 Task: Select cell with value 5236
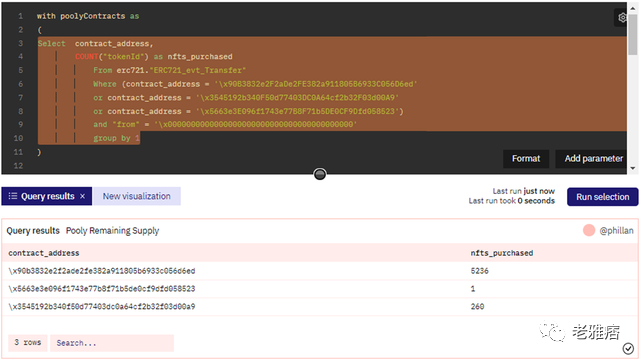click(480, 271)
